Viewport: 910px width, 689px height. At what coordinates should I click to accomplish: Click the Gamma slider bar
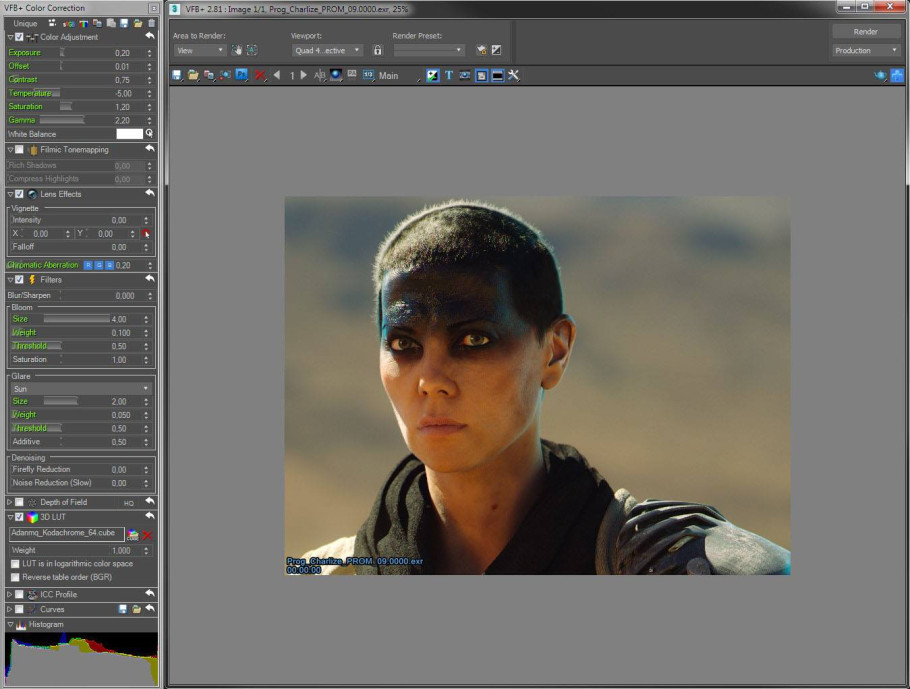(63, 120)
